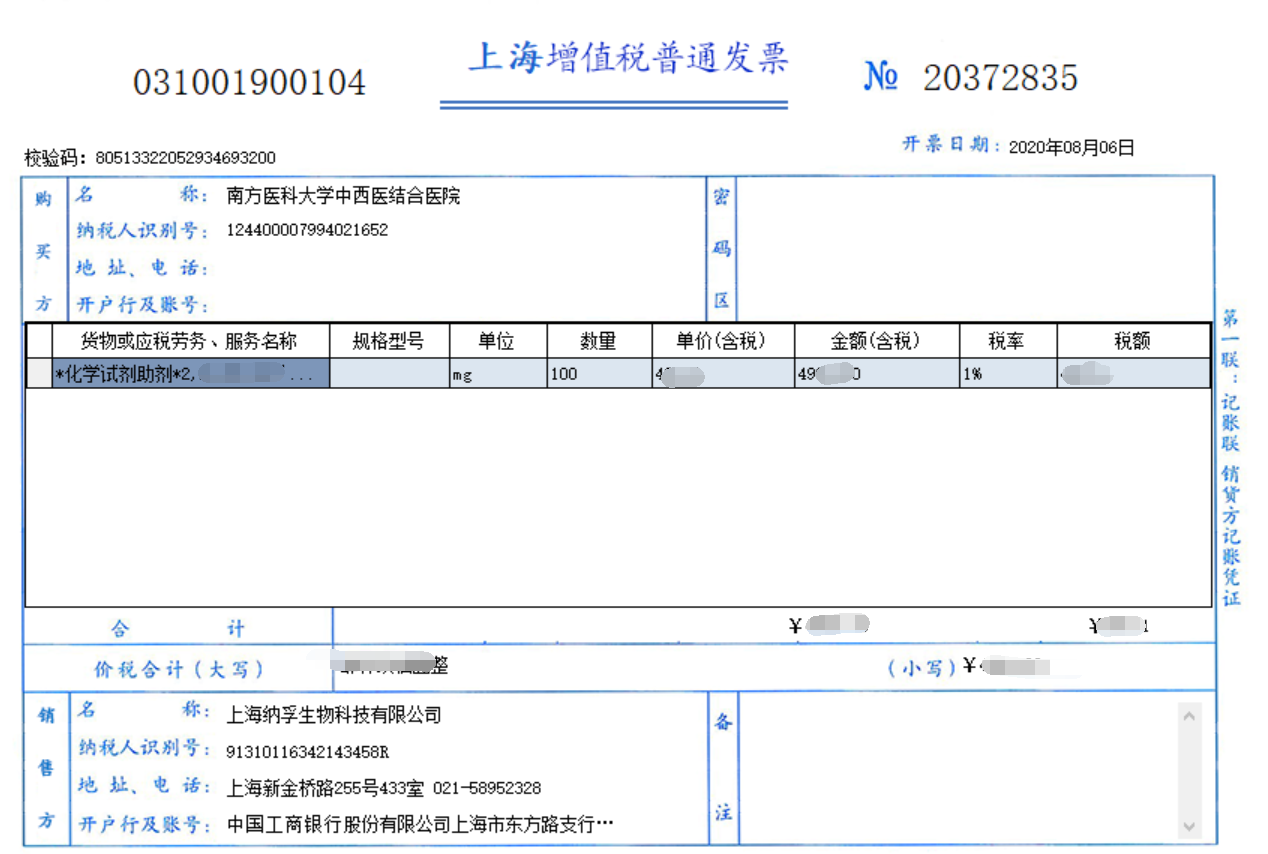Select the *化学试剂助剂 item name cell
Screen dimensions: 1268x854
point(190,374)
